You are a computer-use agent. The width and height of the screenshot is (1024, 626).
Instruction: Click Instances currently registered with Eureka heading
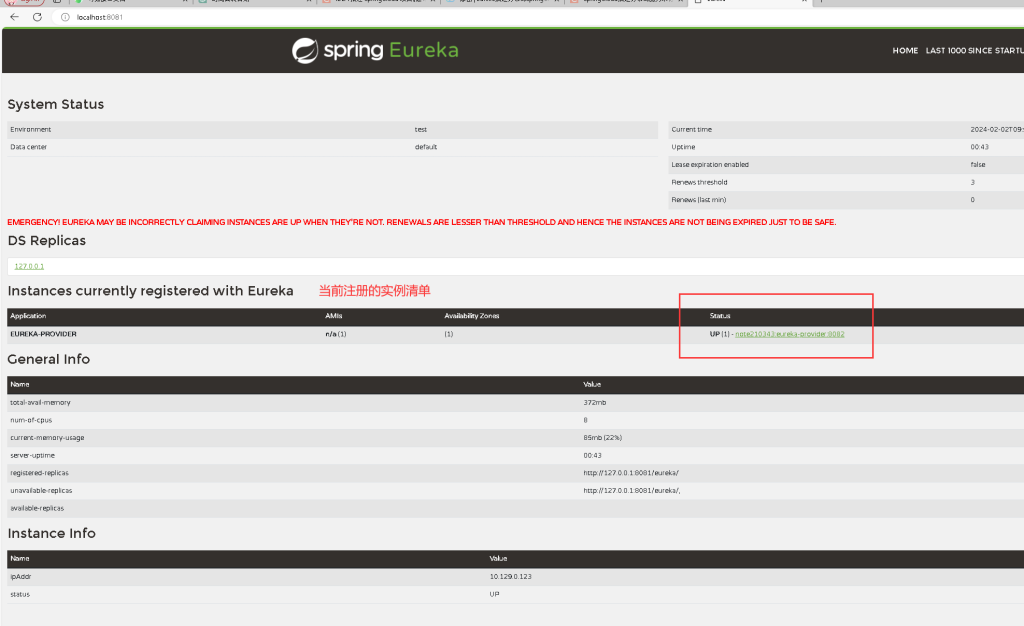pyautogui.click(x=150, y=291)
